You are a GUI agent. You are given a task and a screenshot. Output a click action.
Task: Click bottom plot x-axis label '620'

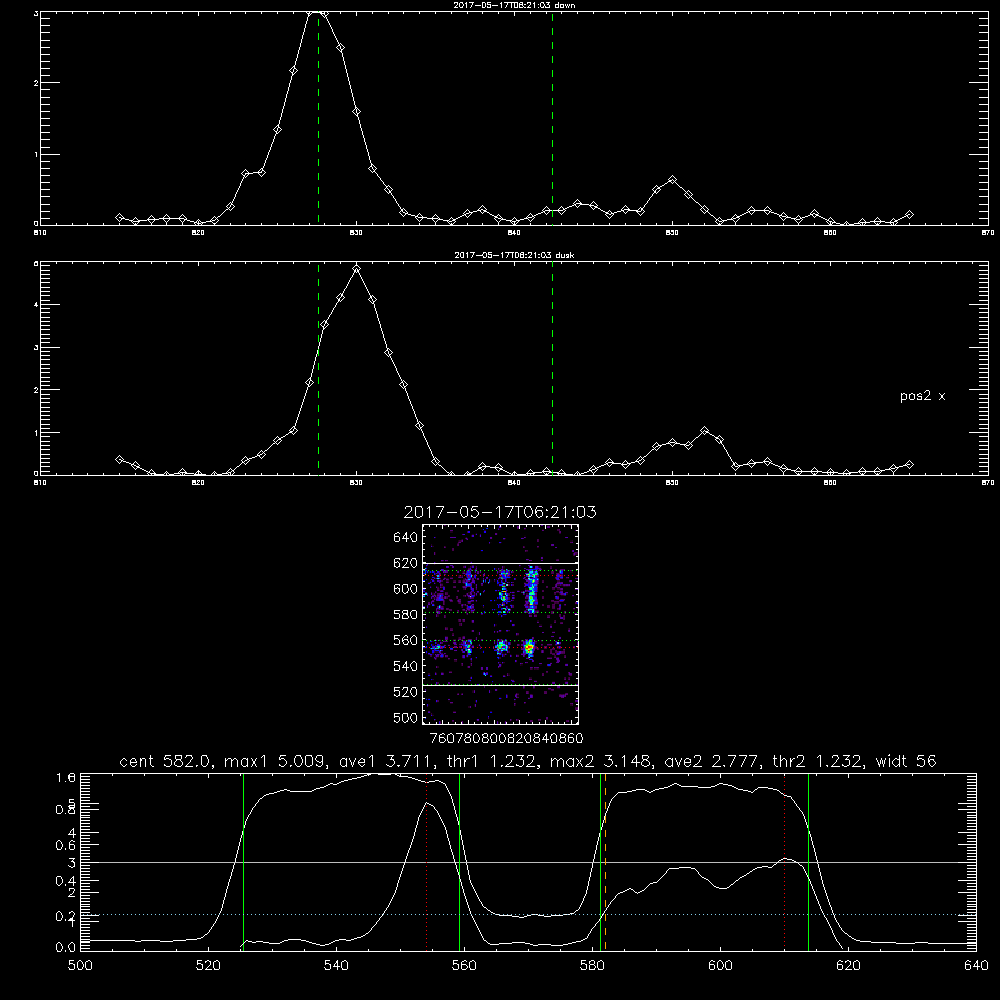tap(848, 966)
